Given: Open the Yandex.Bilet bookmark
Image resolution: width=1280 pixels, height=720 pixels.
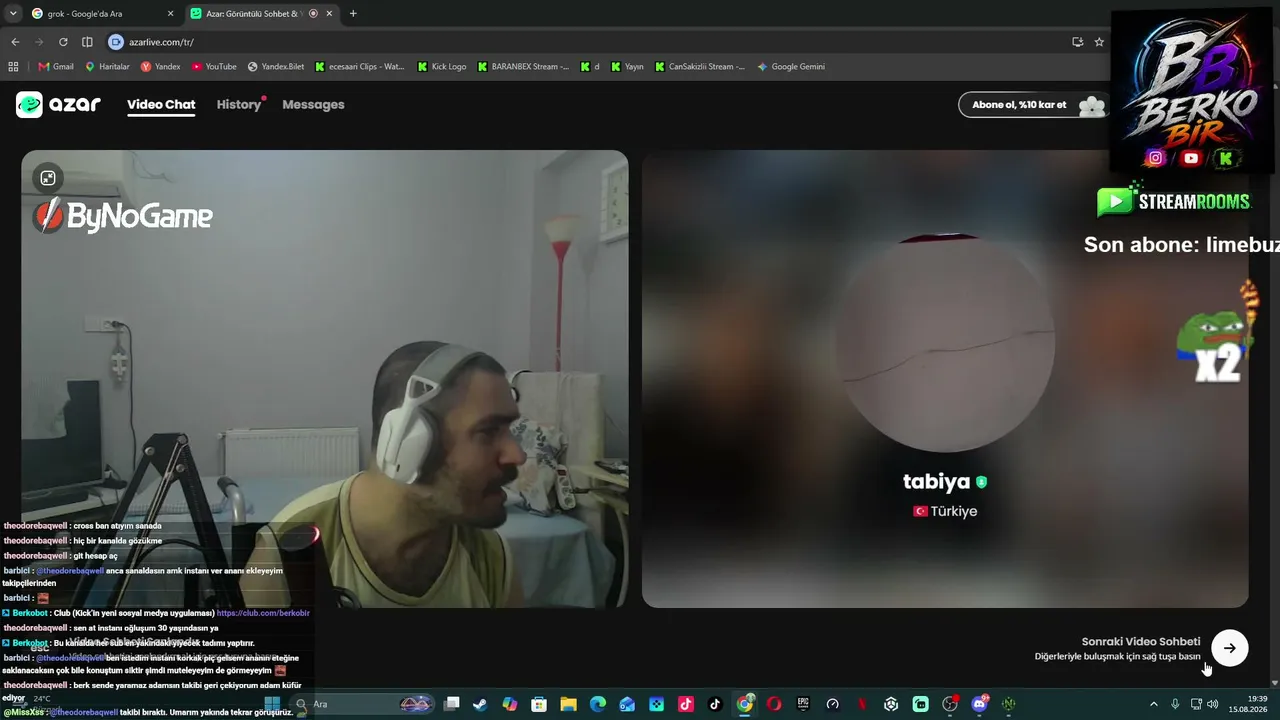Looking at the screenshot, I should click(276, 67).
